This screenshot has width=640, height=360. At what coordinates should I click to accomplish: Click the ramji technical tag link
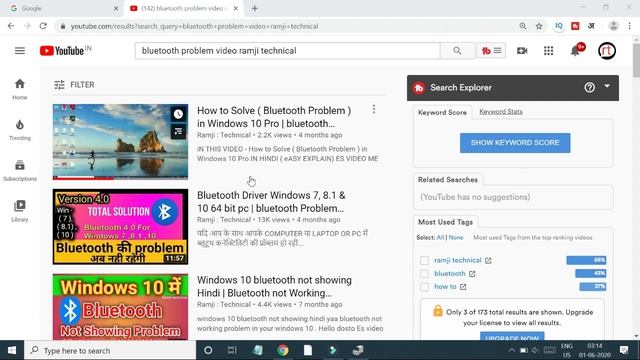(x=458, y=260)
